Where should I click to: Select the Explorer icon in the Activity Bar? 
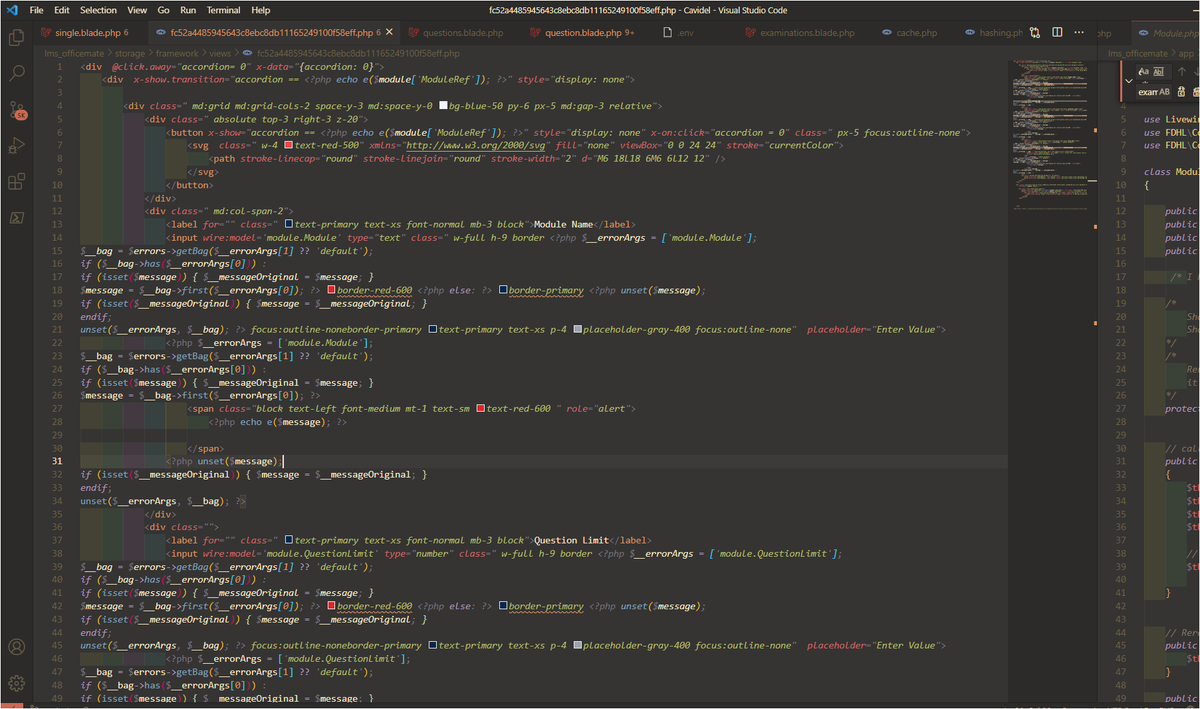tap(14, 37)
